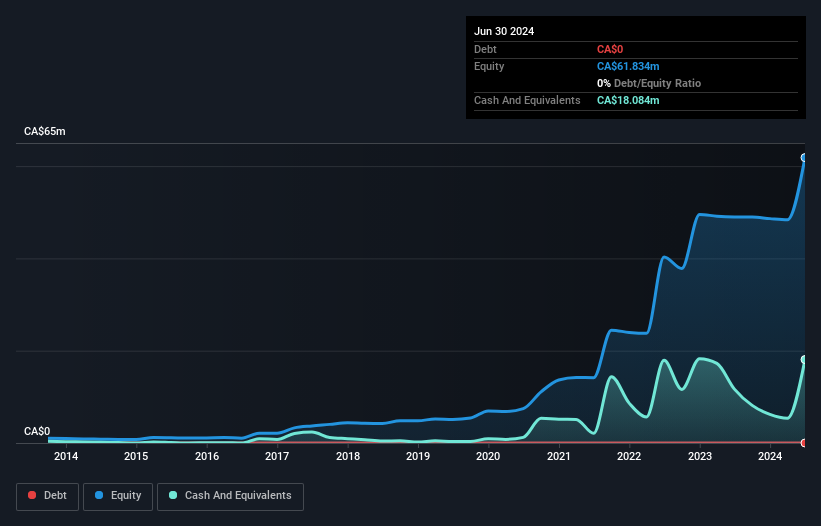Click the CA$0 y-axis label
The width and height of the screenshot is (821, 526).
click(37, 431)
